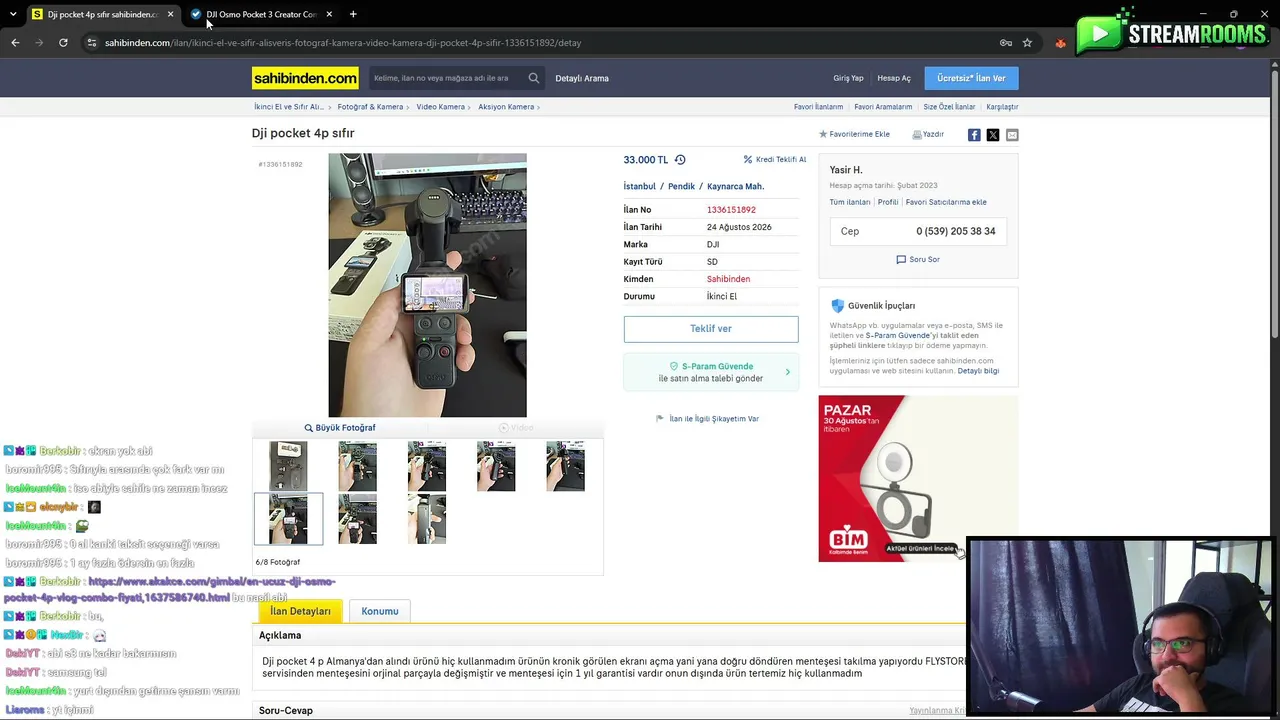Viewport: 1280px width, 720px height.
Task: Open the İlan Detayları tab
Action: tap(300, 611)
